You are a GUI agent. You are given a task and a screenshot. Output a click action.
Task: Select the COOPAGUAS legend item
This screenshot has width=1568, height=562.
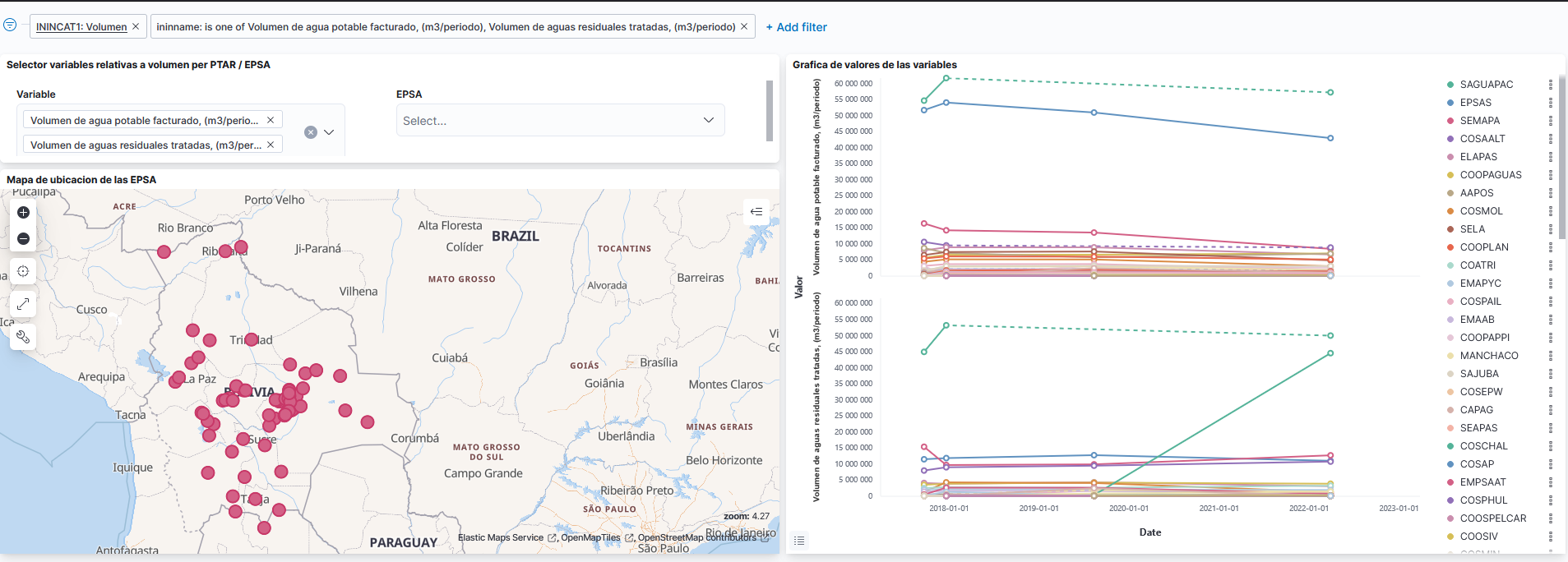coord(1490,175)
